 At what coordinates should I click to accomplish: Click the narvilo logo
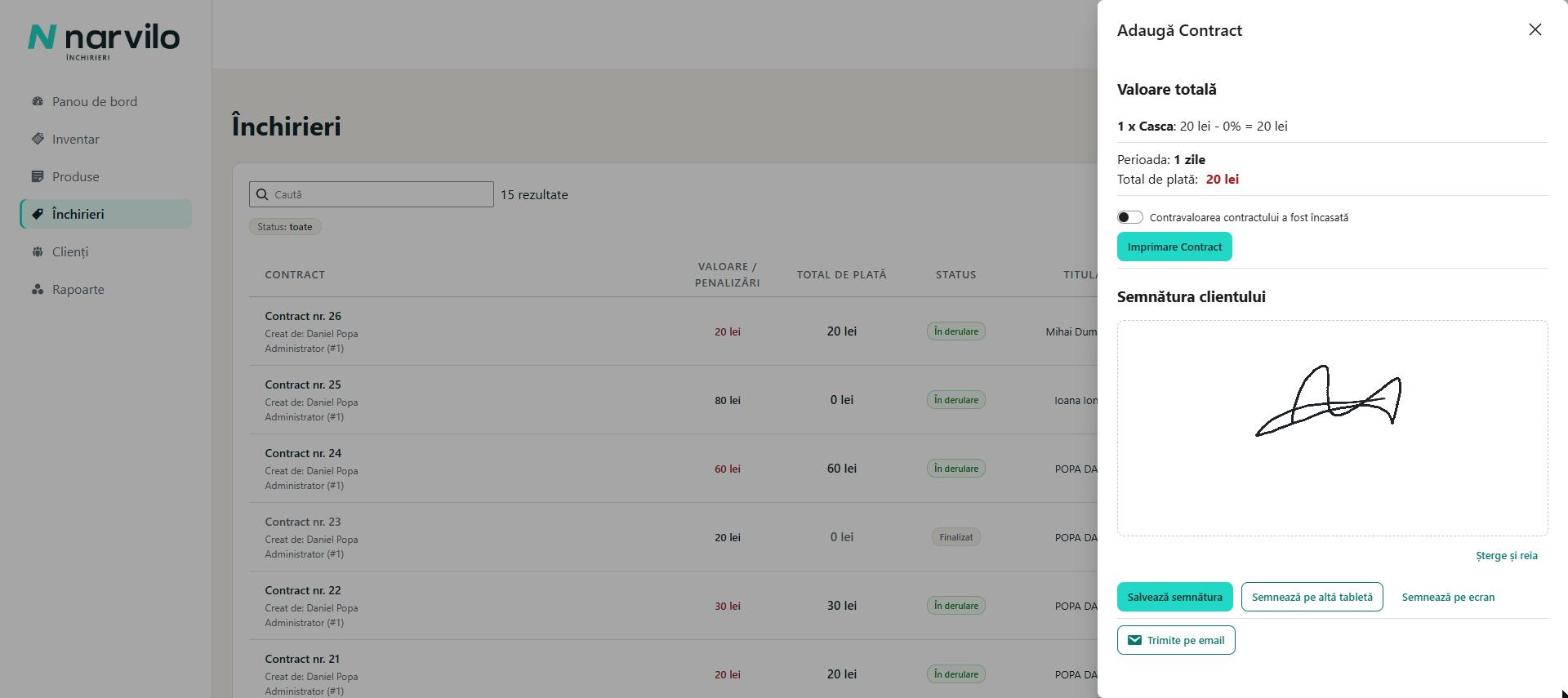pyautogui.click(x=104, y=40)
